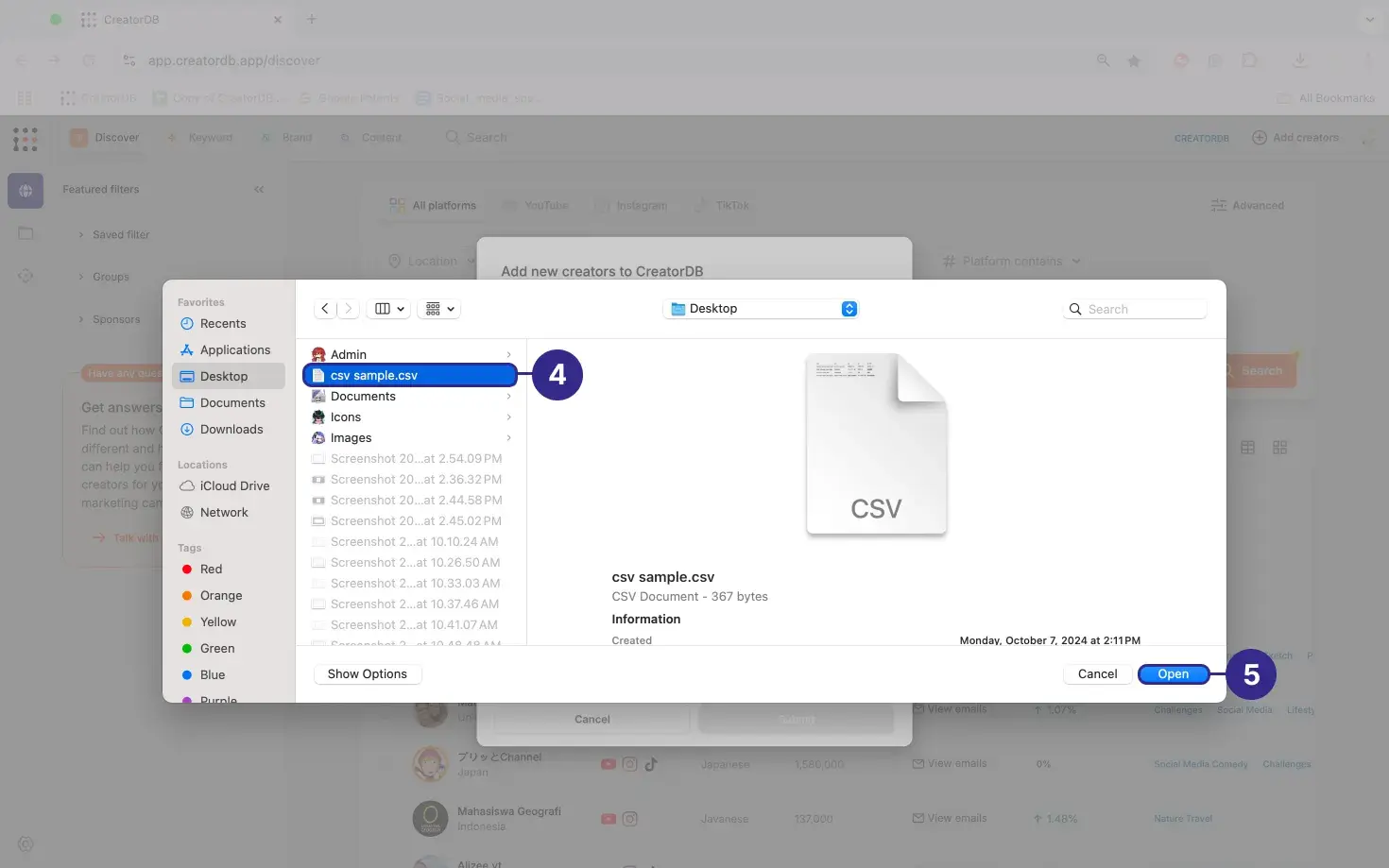The image size is (1389, 868).
Task: Click settings gear in left rail
Action: pyautogui.click(x=26, y=844)
